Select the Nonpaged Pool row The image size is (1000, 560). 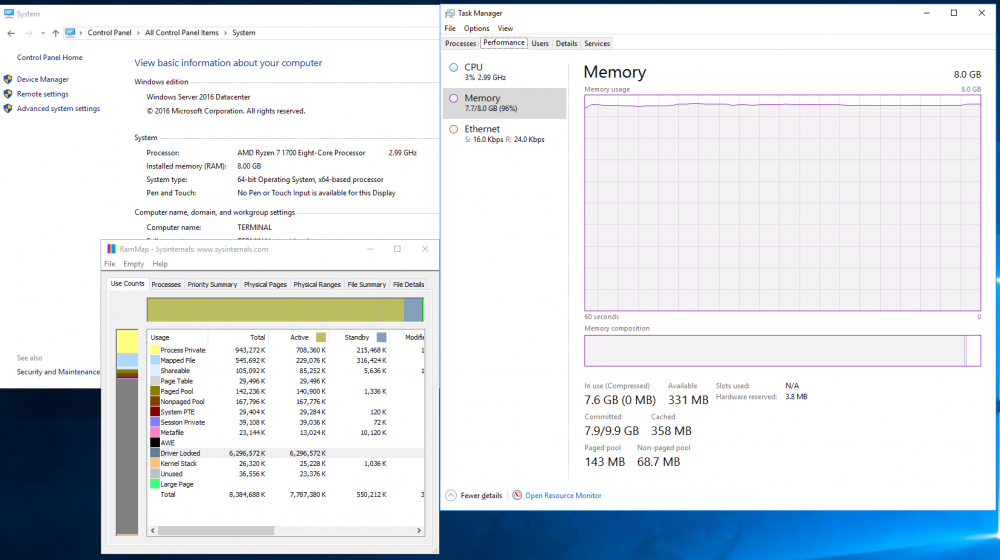286,402
